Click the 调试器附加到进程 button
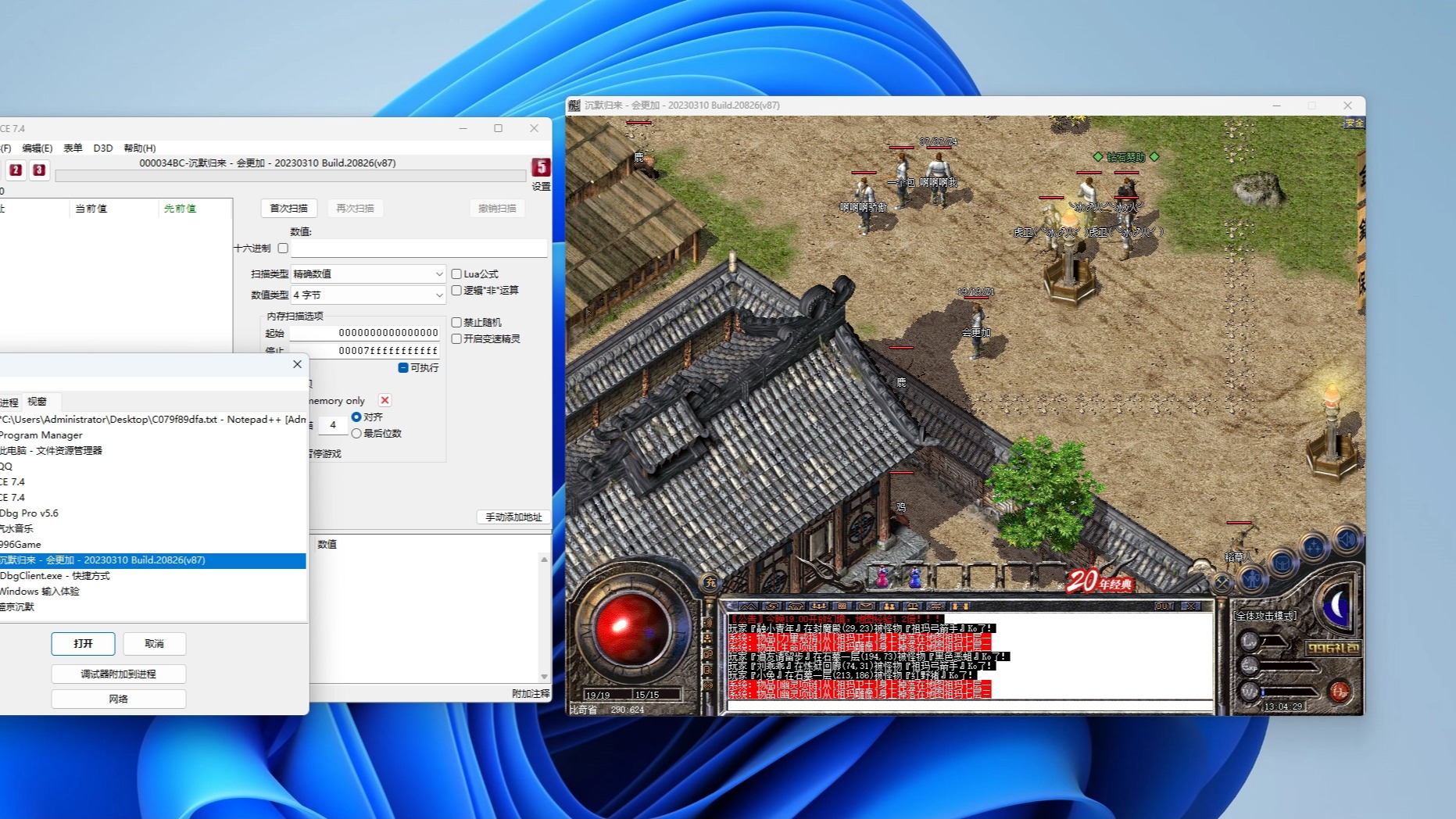Screen dimensions: 1456x819 point(118,674)
